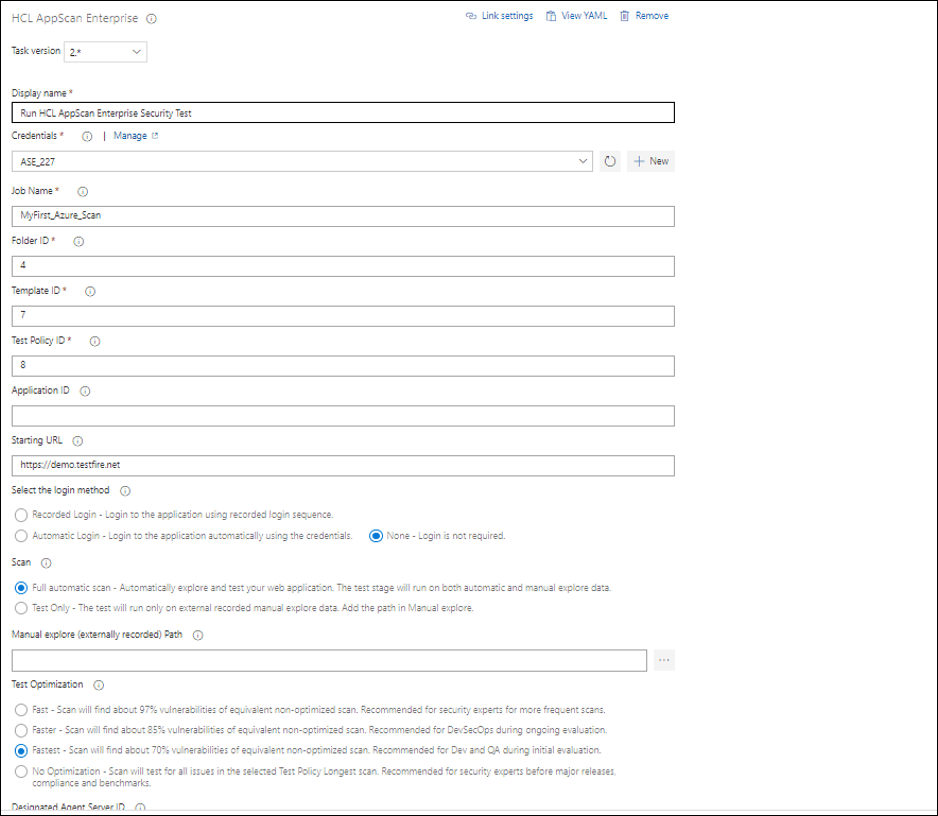Click info icon beside Starting URL

pos(78,441)
